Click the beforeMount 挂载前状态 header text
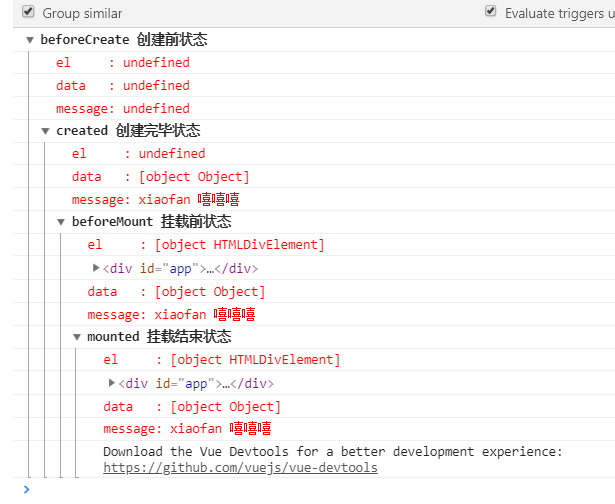This screenshot has width=615, height=504. point(151,222)
